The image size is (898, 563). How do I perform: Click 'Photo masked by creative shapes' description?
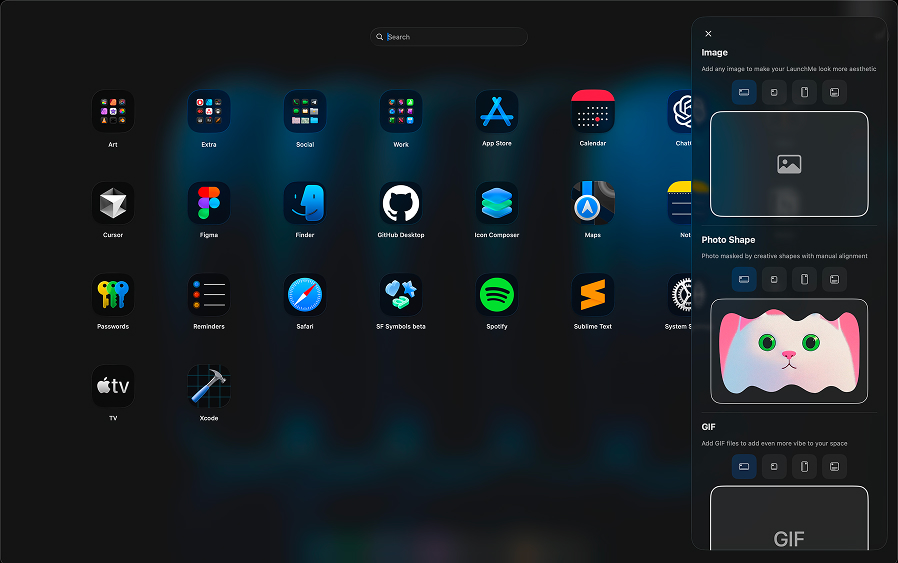[x=784, y=256]
